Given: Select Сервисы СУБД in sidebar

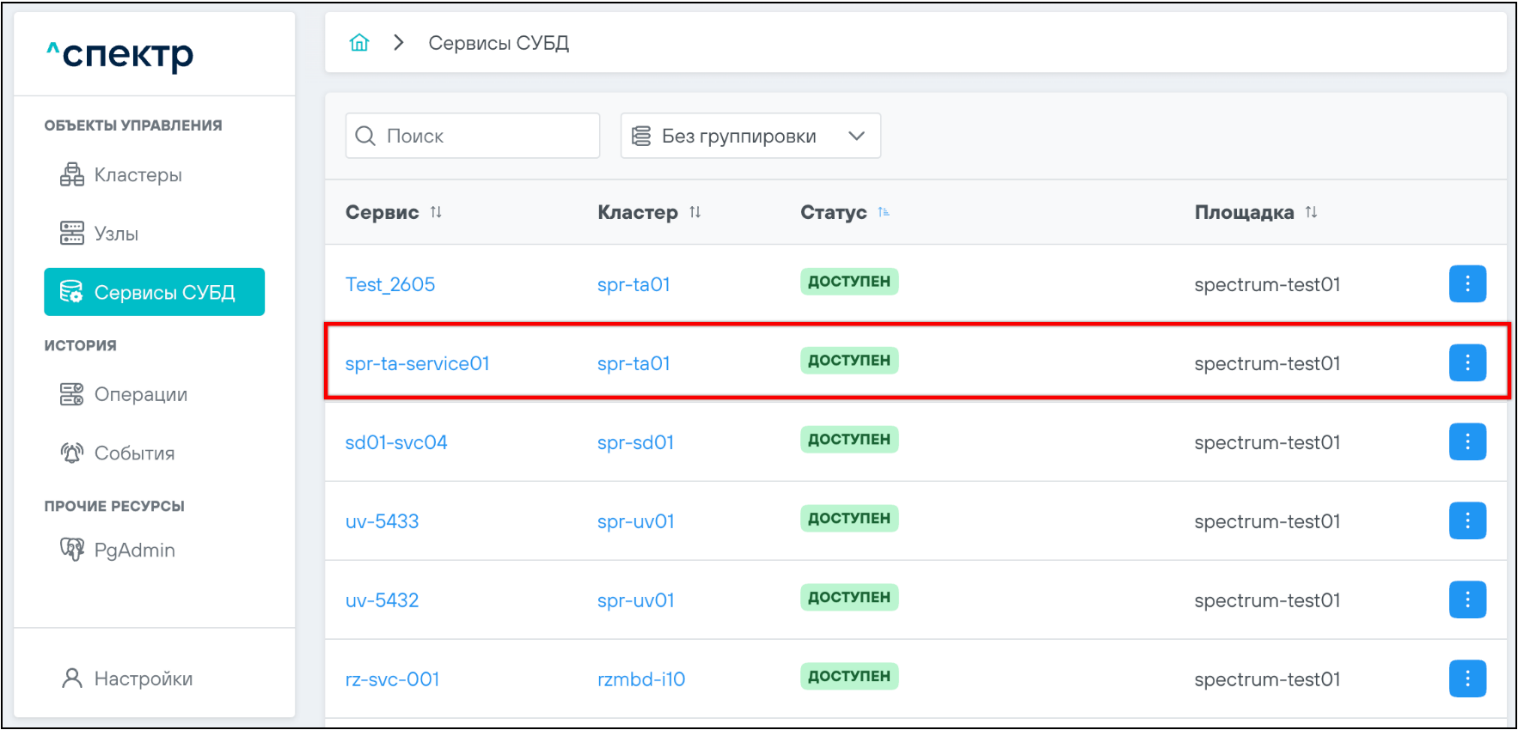Looking at the screenshot, I should tap(154, 292).
